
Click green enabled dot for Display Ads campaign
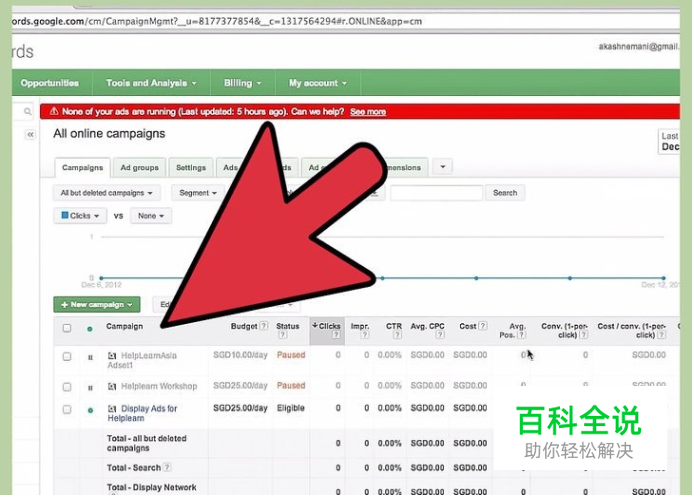[90, 410]
